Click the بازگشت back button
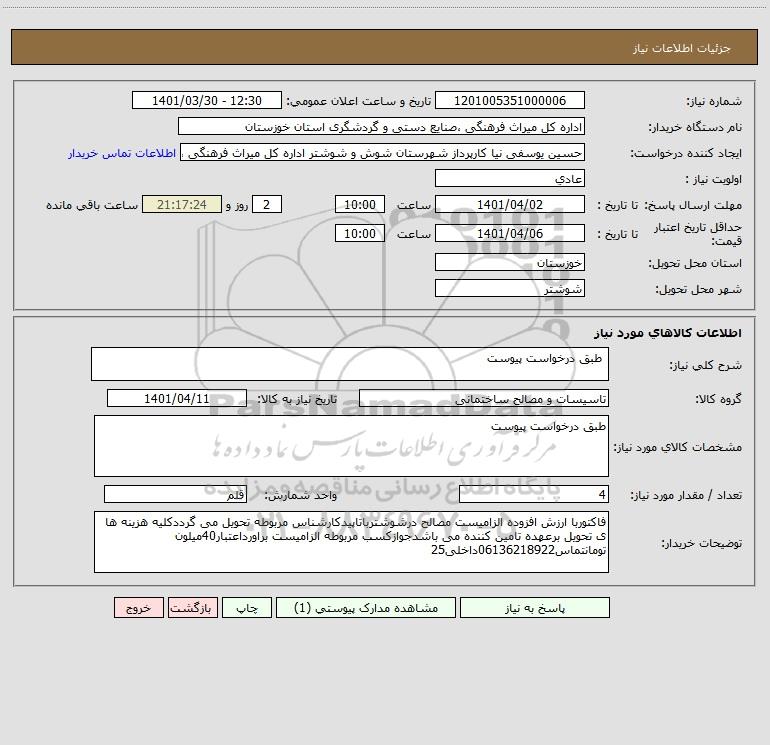Image resolution: width=770 pixels, height=745 pixels. click(192, 608)
